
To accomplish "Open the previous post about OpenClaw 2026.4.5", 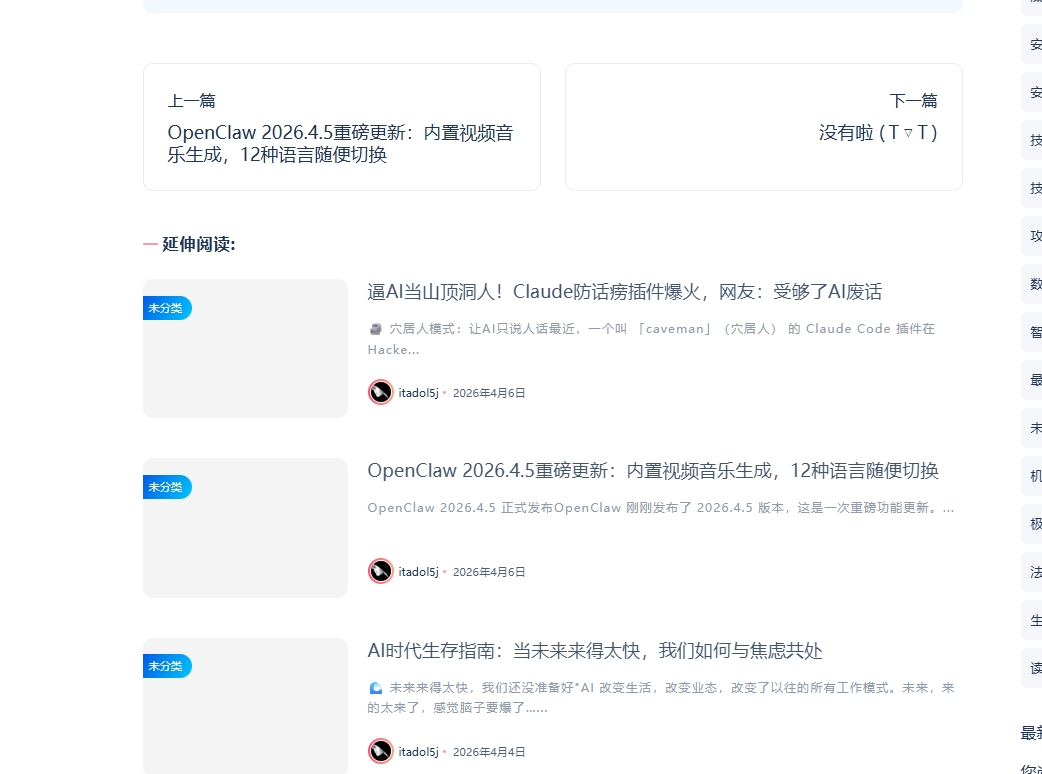I will (x=342, y=126).
